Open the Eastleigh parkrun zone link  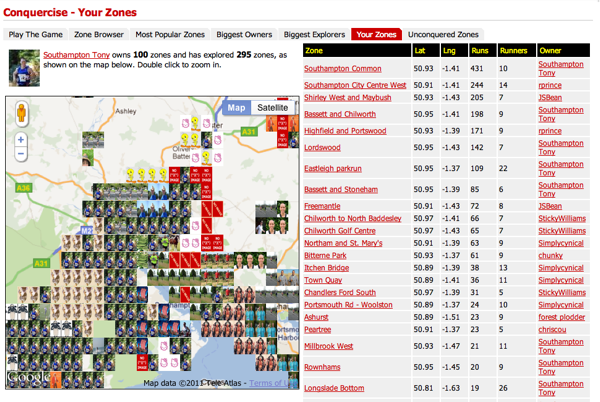pyautogui.click(x=333, y=168)
